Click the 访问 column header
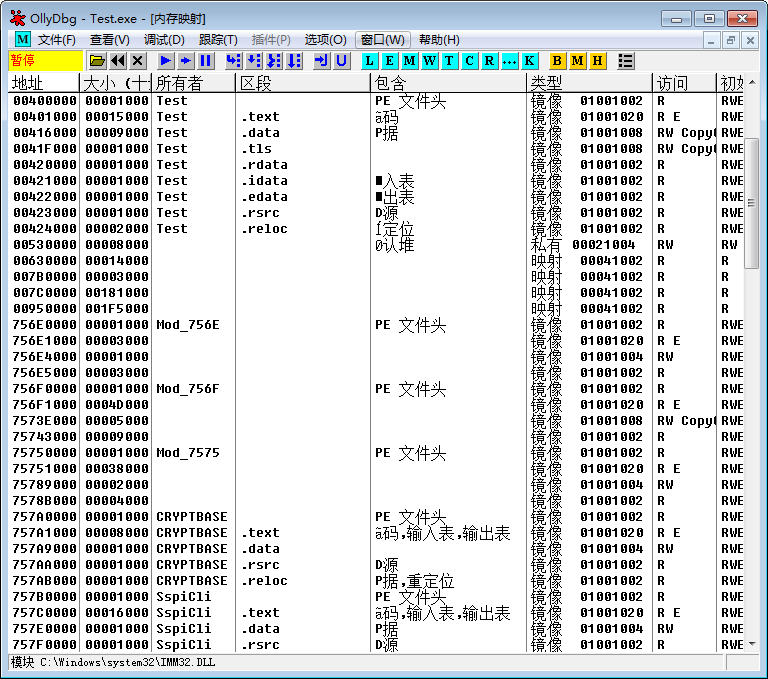This screenshot has width=768, height=679. (685, 83)
